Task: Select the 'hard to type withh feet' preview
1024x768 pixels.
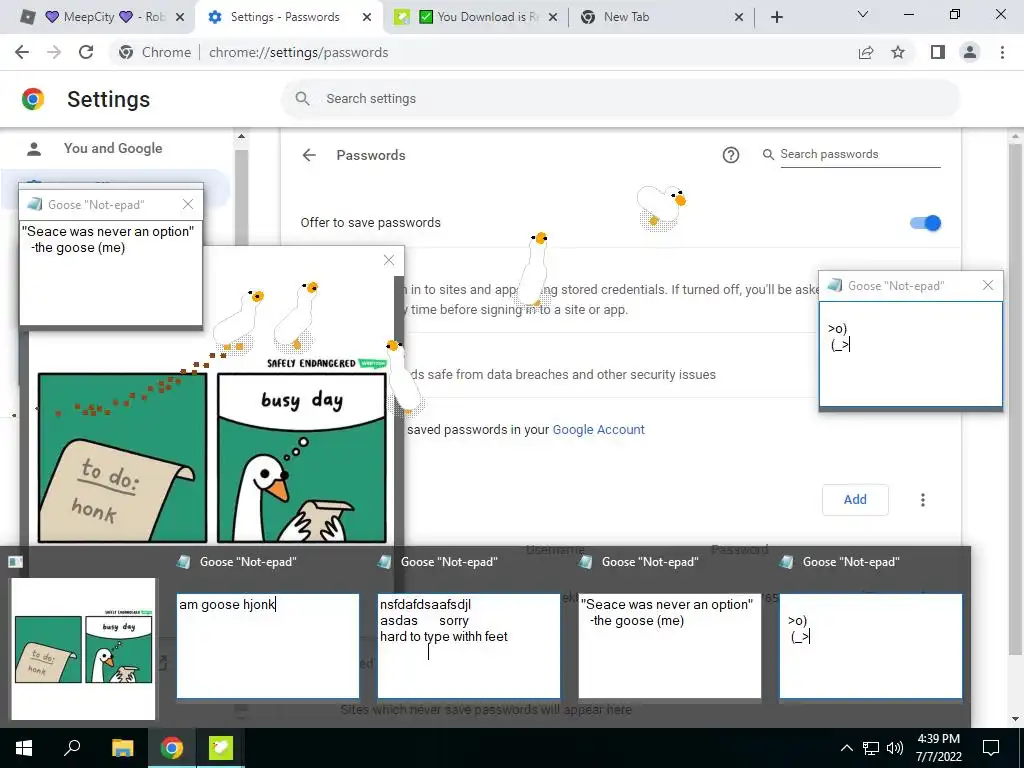Action: point(469,645)
